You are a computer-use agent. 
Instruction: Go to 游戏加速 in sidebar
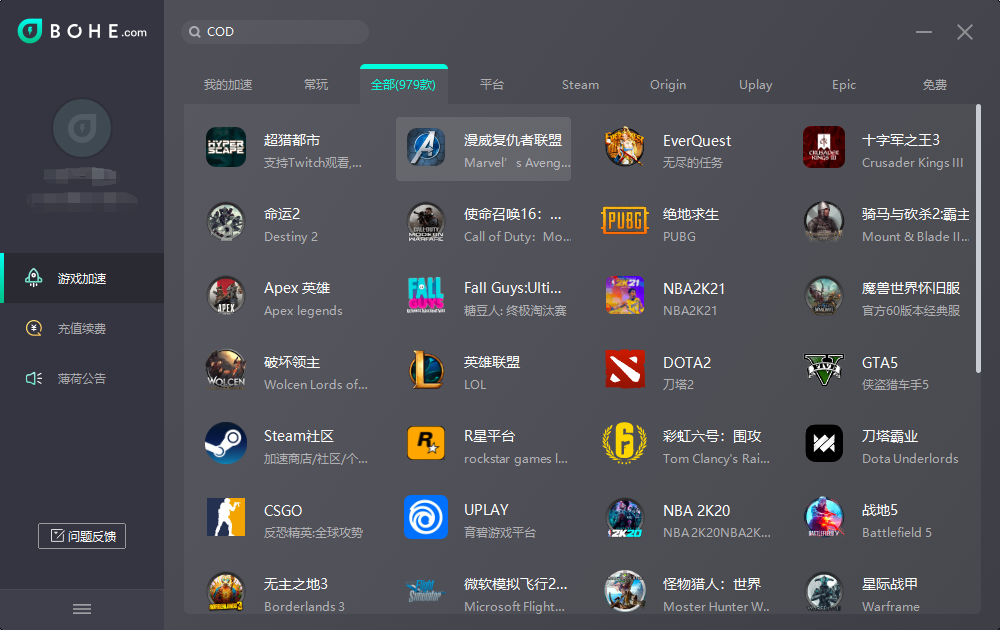coord(82,278)
